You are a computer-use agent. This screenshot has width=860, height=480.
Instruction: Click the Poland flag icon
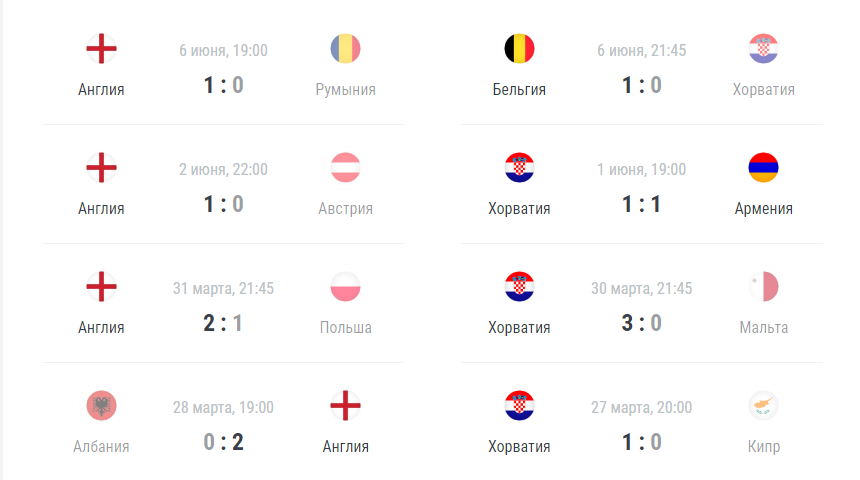pos(346,286)
